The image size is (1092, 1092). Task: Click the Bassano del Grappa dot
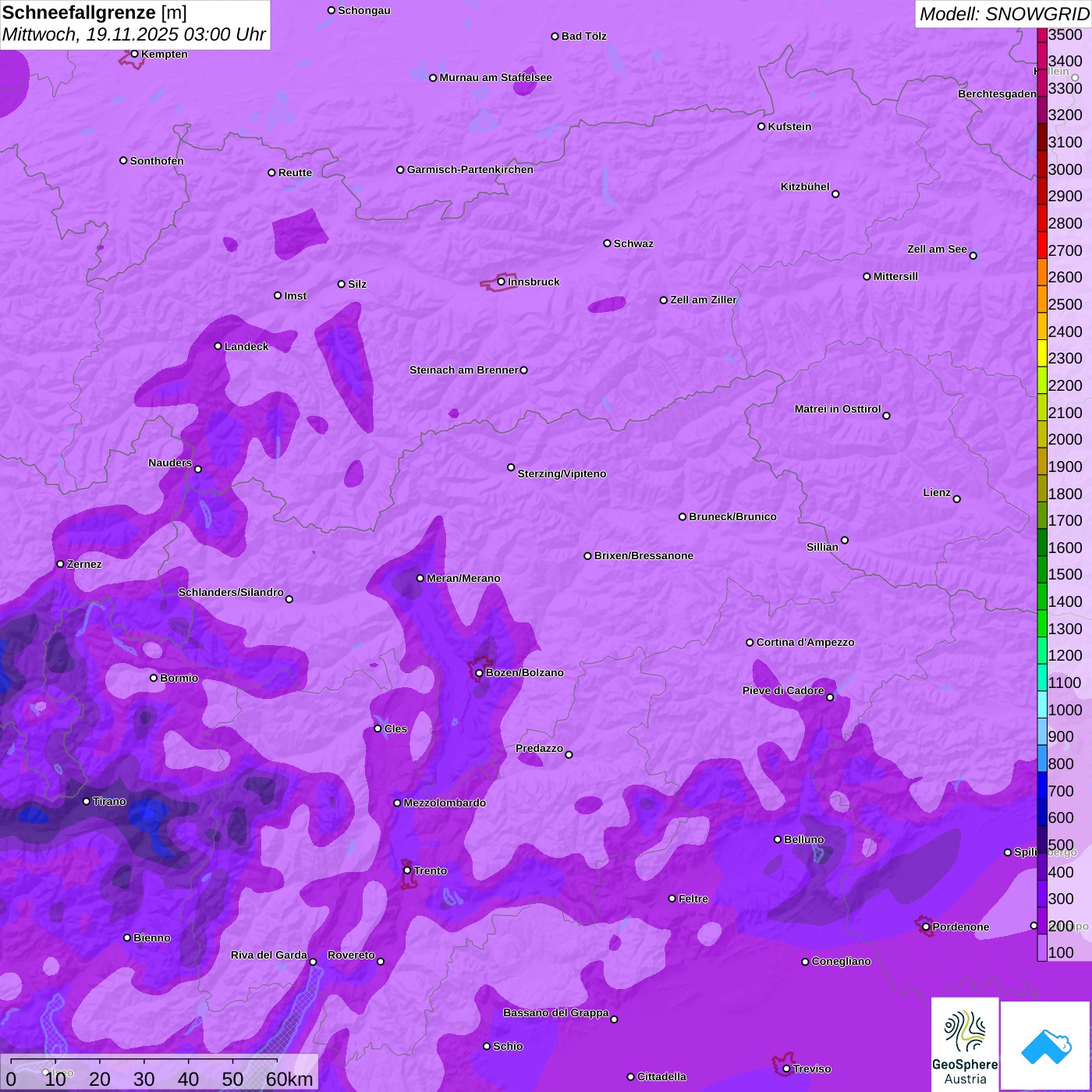pyautogui.click(x=614, y=1019)
